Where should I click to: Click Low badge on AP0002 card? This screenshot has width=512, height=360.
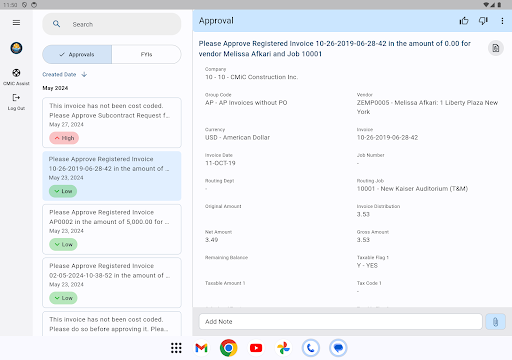(x=63, y=244)
